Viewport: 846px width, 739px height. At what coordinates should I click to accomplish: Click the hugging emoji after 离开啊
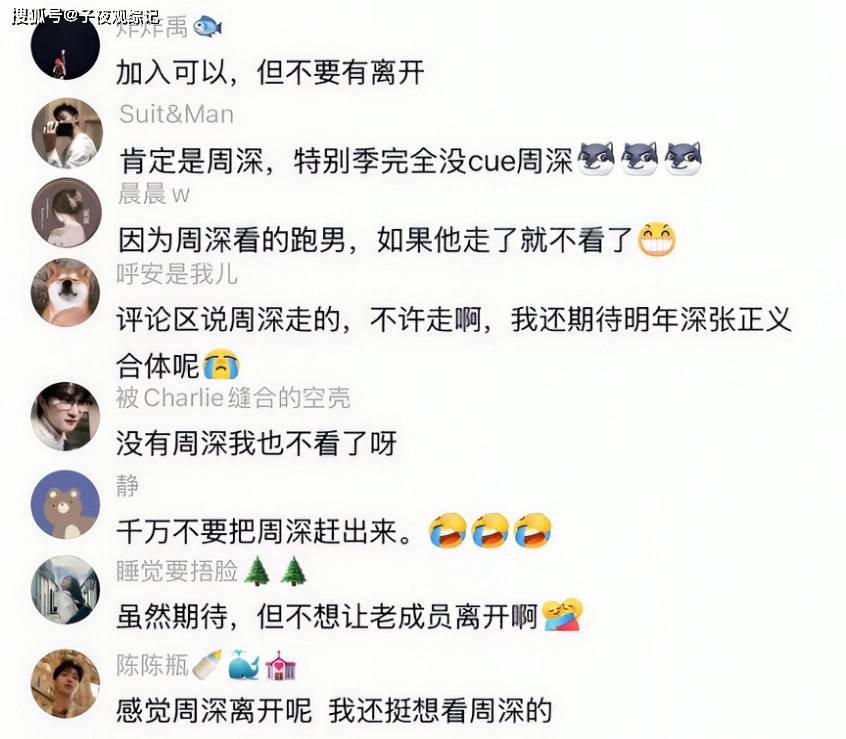(x=562, y=614)
